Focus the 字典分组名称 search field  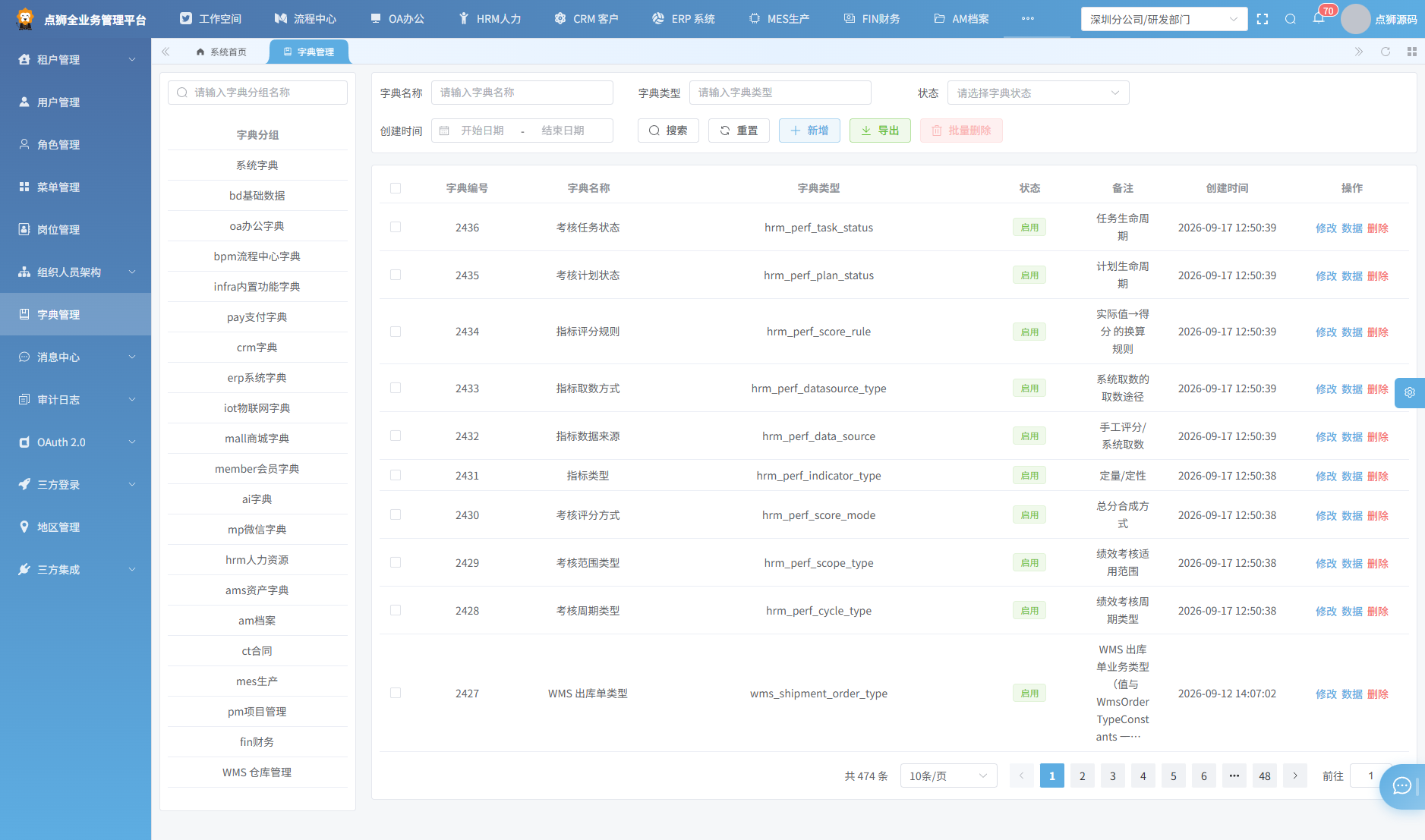click(x=257, y=93)
